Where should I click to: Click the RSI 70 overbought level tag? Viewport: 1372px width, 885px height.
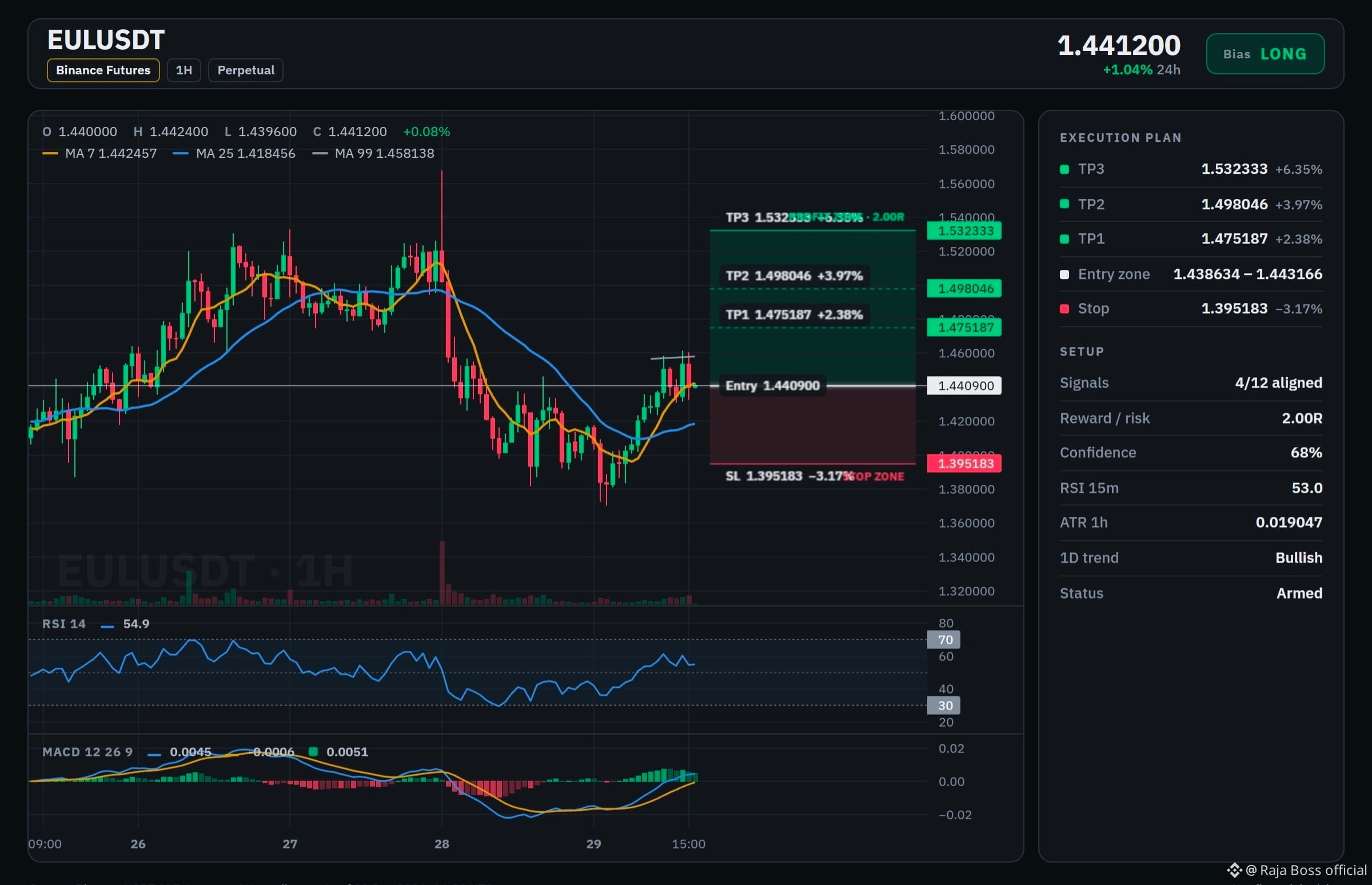coord(943,640)
